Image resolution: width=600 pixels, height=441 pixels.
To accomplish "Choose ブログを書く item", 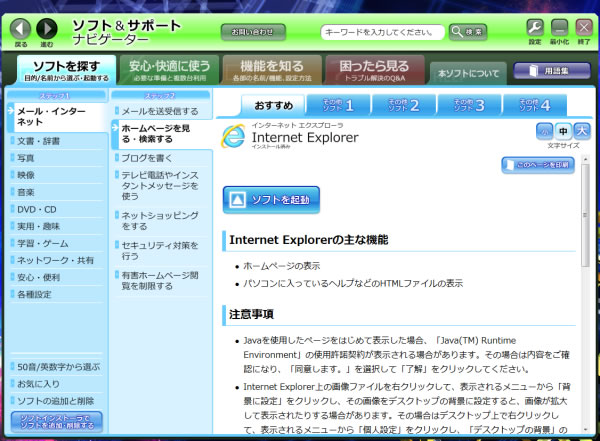I will pos(161,158).
